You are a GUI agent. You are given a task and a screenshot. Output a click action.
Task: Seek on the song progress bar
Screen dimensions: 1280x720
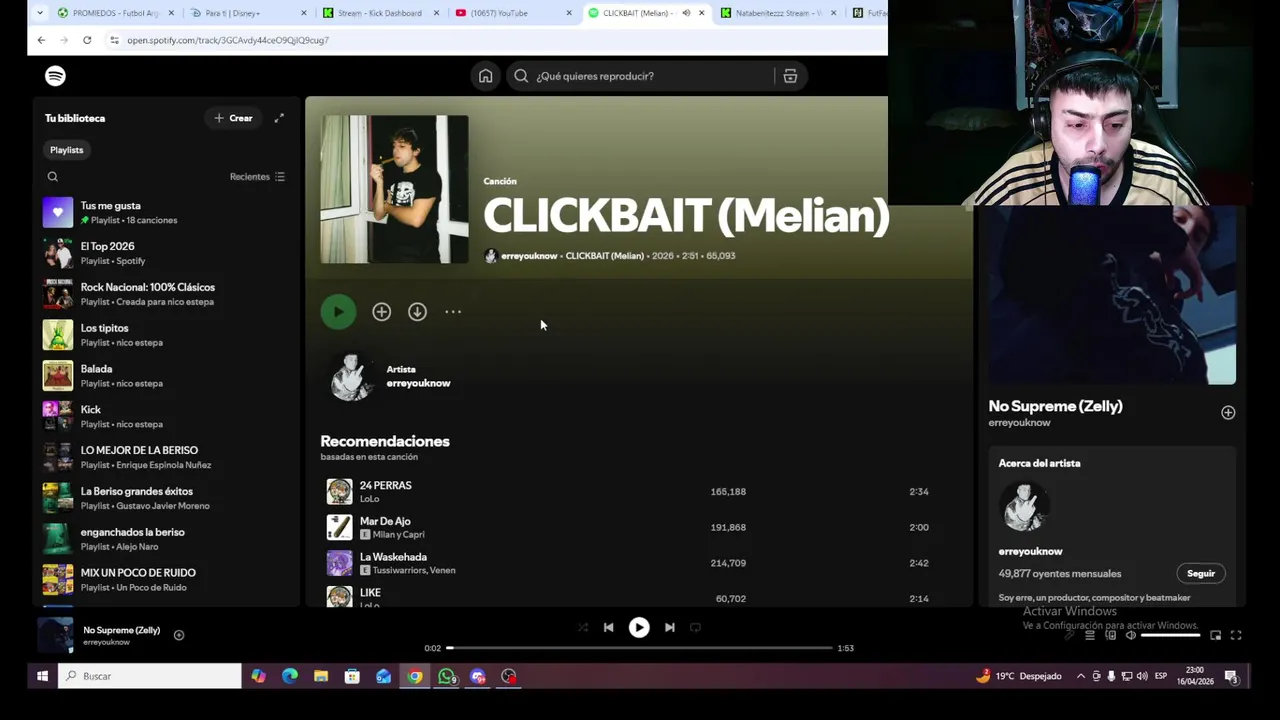(x=639, y=648)
